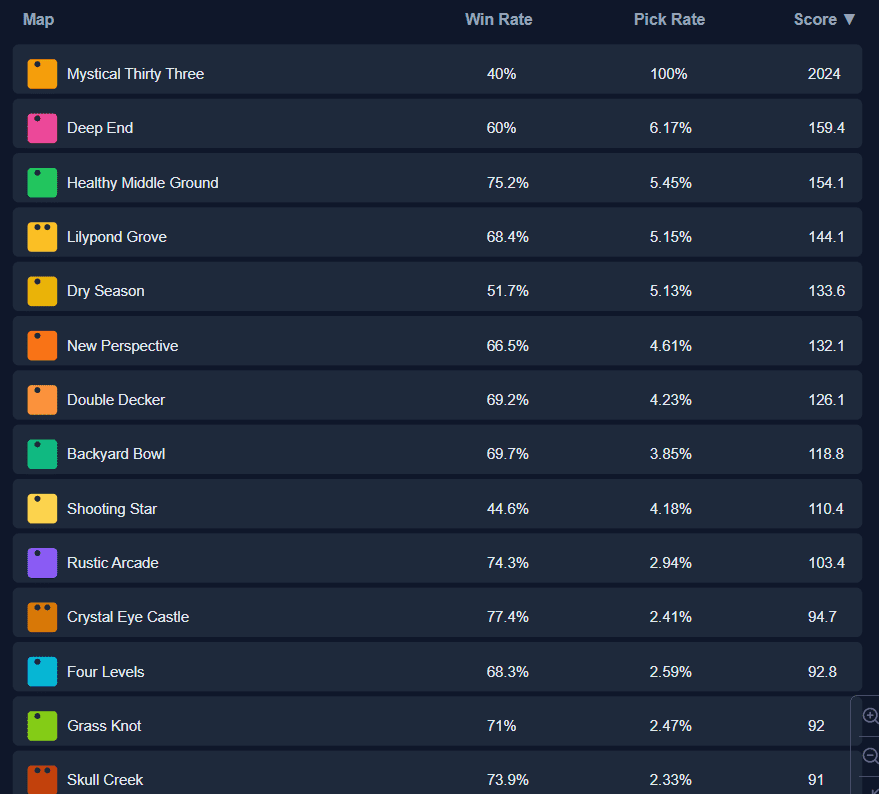
Task: Select the Double Decker map name
Action: 116,400
